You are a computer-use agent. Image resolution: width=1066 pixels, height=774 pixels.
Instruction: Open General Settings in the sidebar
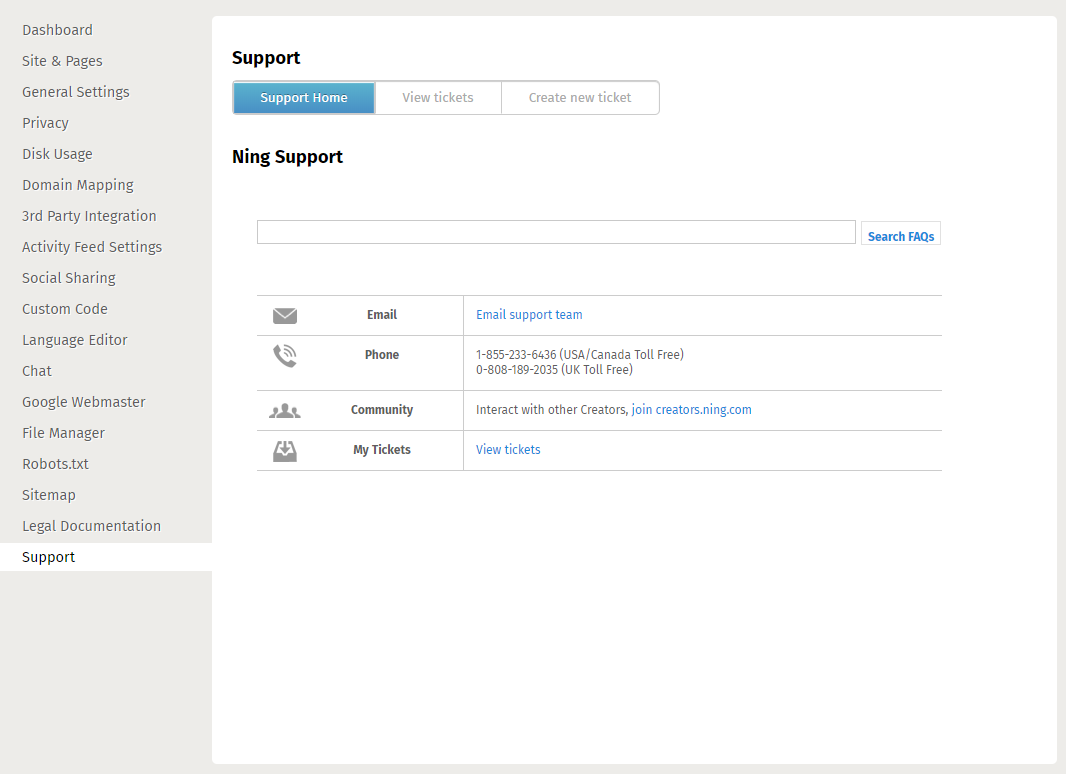pyautogui.click(x=75, y=92)
